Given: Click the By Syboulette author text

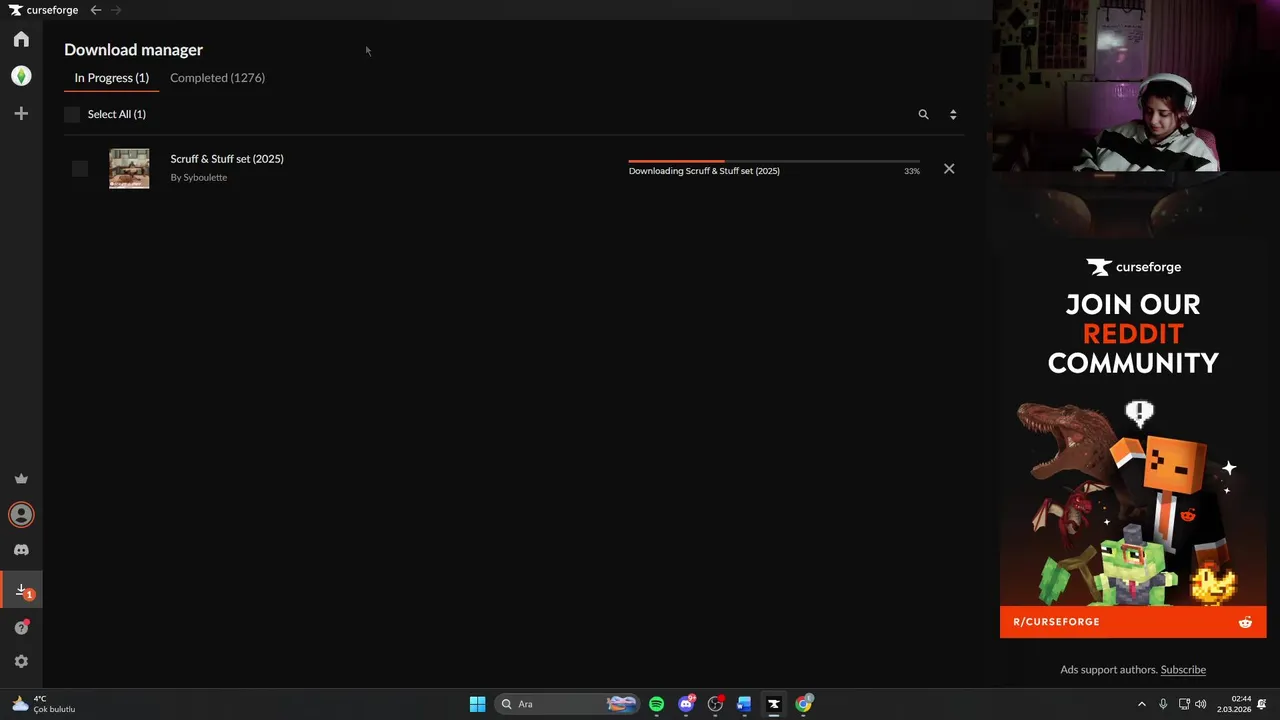Looking at the screenshot, I should coord(199,177).
